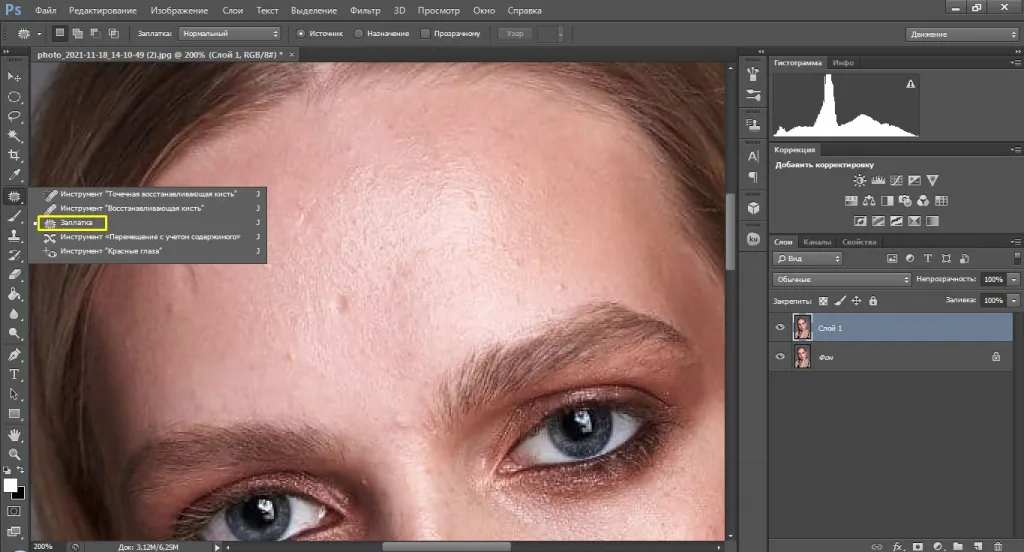Select the Pen tool
Image resolution: width=1024 pixels, height=552 pixels.
pyautogui.click(x=14, y=355)
